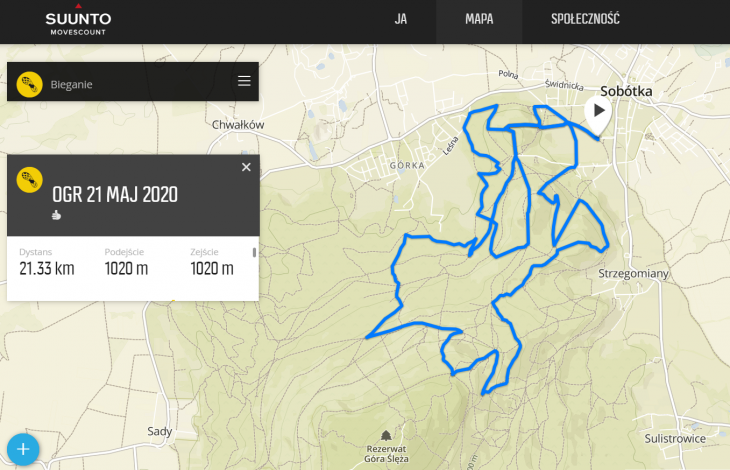730x470 pixels.
Task: Click the yellow running icon beside Bieganie
Action: pos(29,84)
